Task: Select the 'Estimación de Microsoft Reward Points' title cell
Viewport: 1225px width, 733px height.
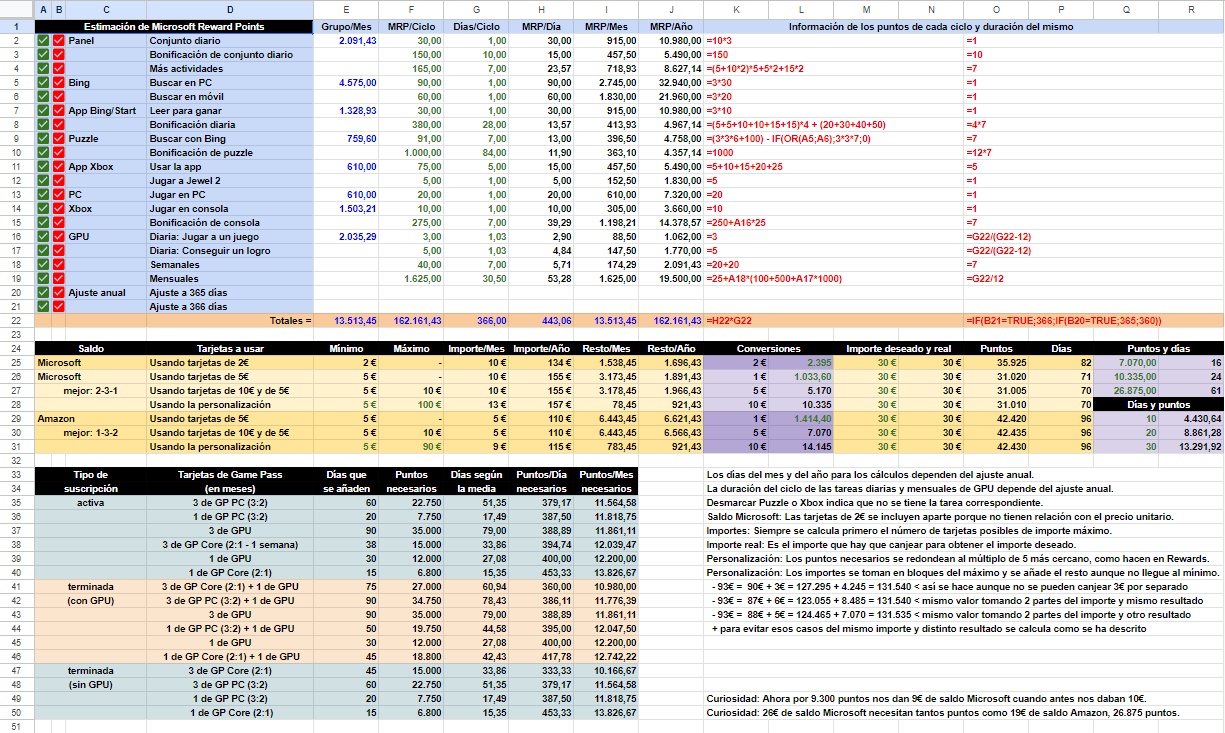Action: [174, 26]
